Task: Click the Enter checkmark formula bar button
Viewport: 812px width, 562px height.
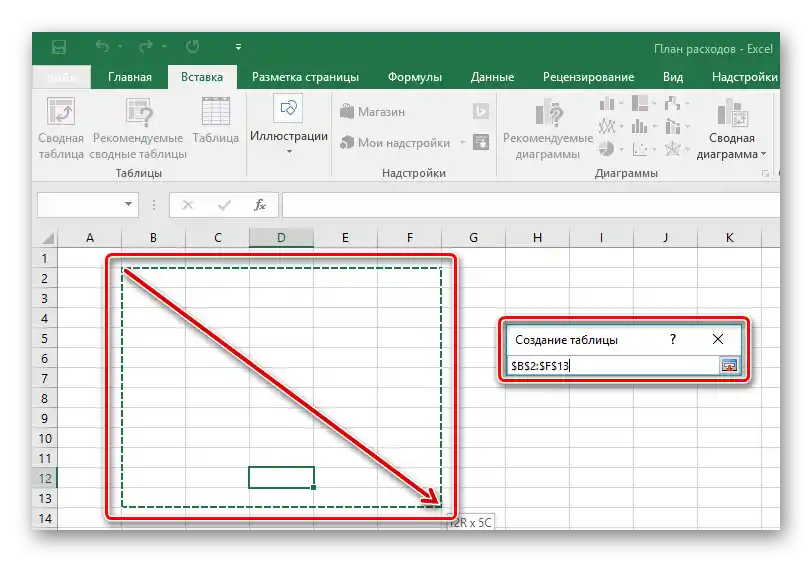Action: pos(224,205)
